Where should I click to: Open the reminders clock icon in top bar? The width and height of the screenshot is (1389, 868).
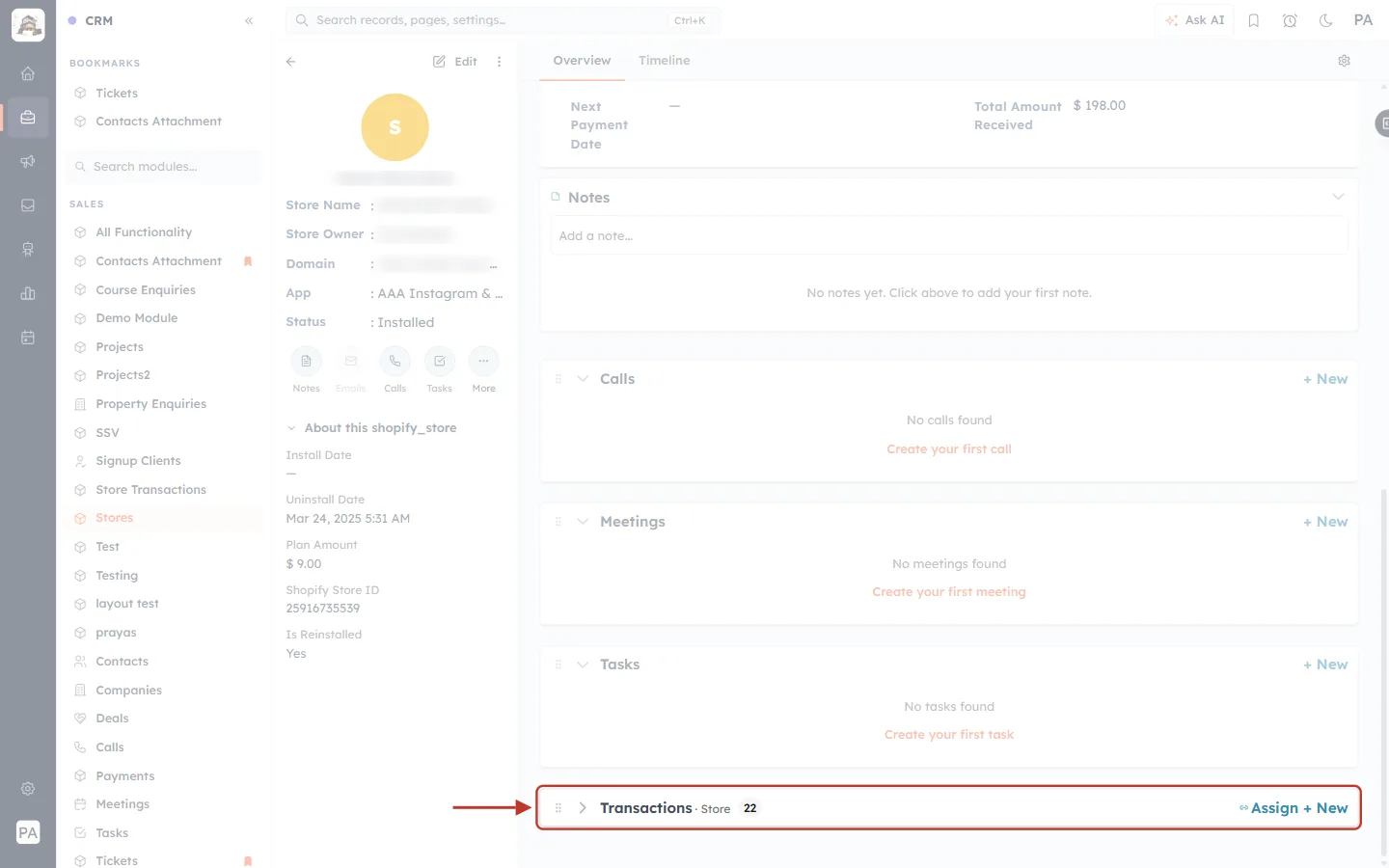pos(1290,20)
